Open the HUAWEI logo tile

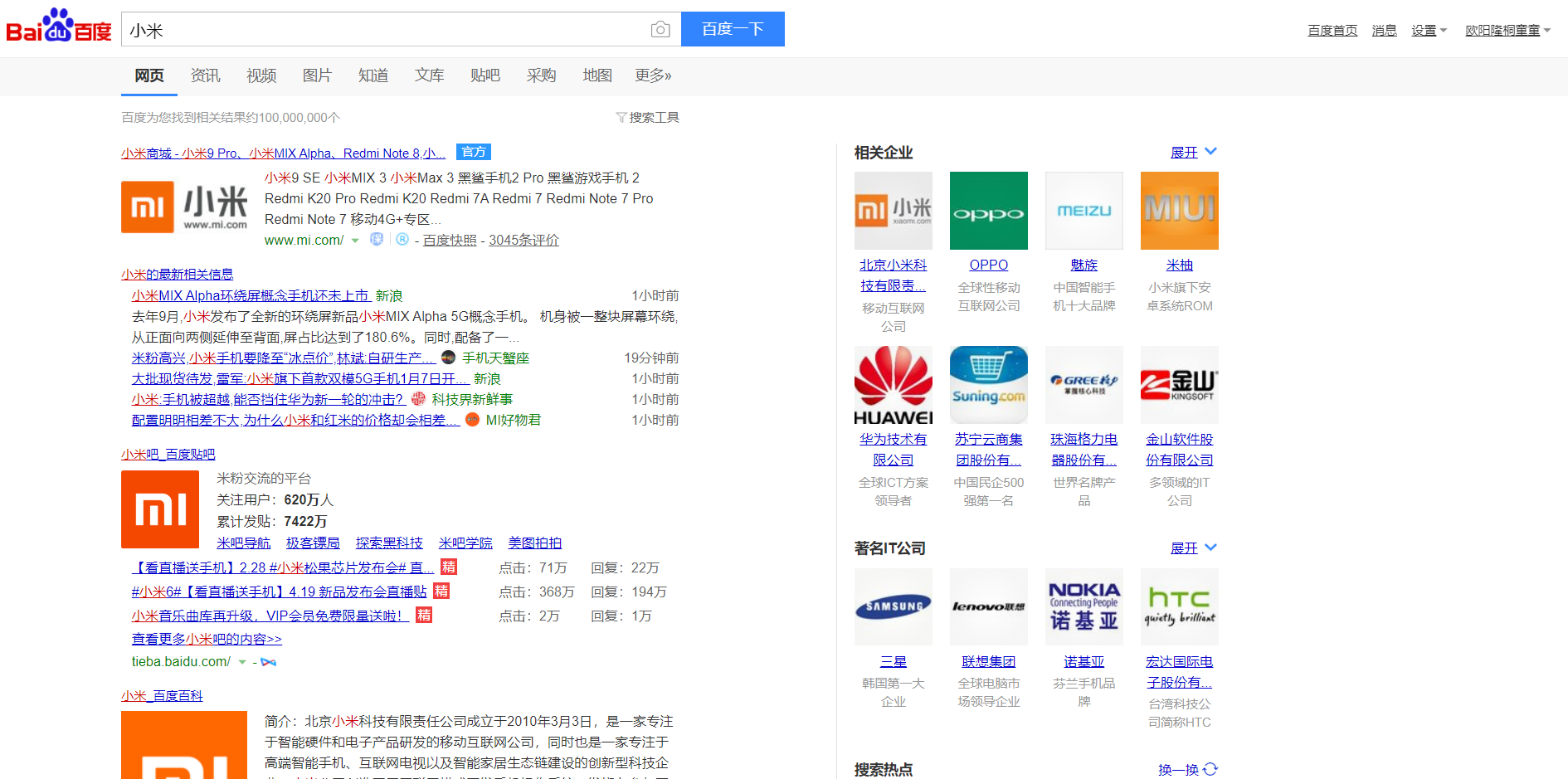pyautogui.click(x=894, y=385)
